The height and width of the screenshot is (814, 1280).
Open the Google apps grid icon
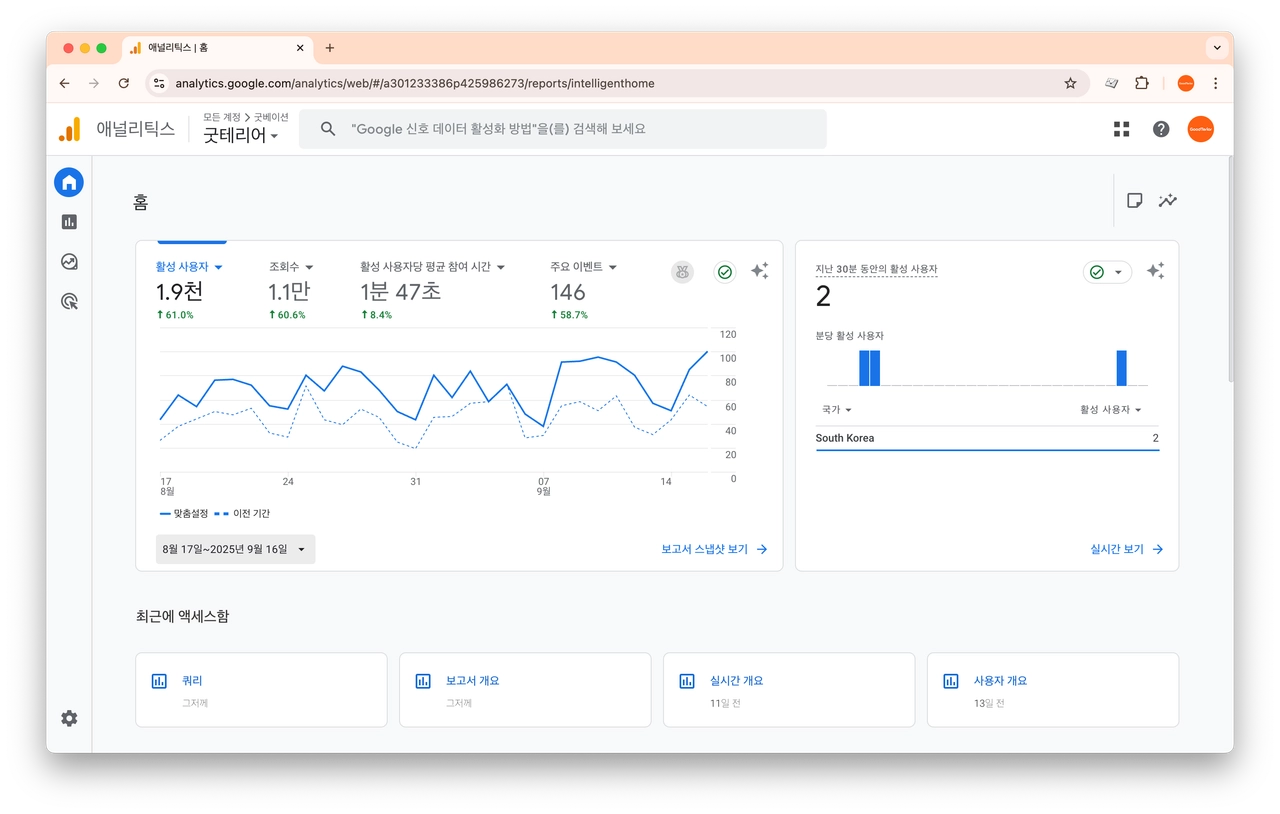(x=1121, y=129)
